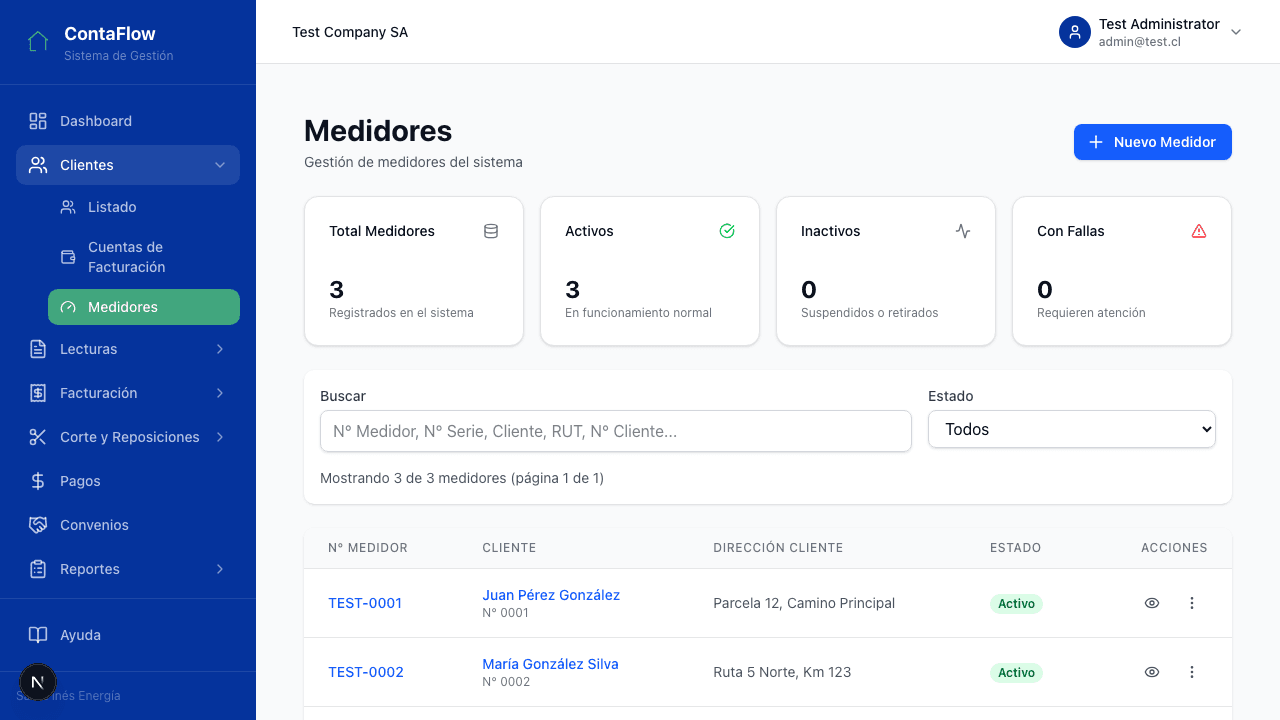Click the Convenios handshake icon
This screenshot has height=720, width=1280.
pyautogui.click(x=38, y=525)
